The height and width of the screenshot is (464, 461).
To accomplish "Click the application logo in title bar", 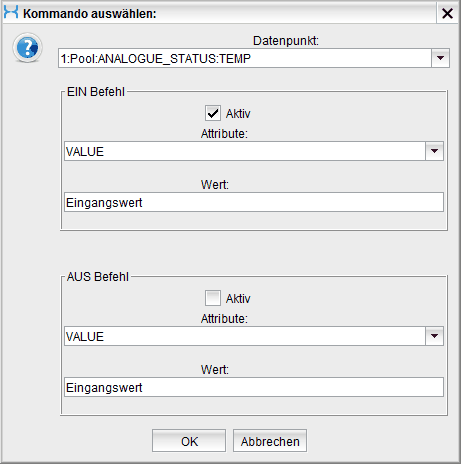I will click(11, 12).
